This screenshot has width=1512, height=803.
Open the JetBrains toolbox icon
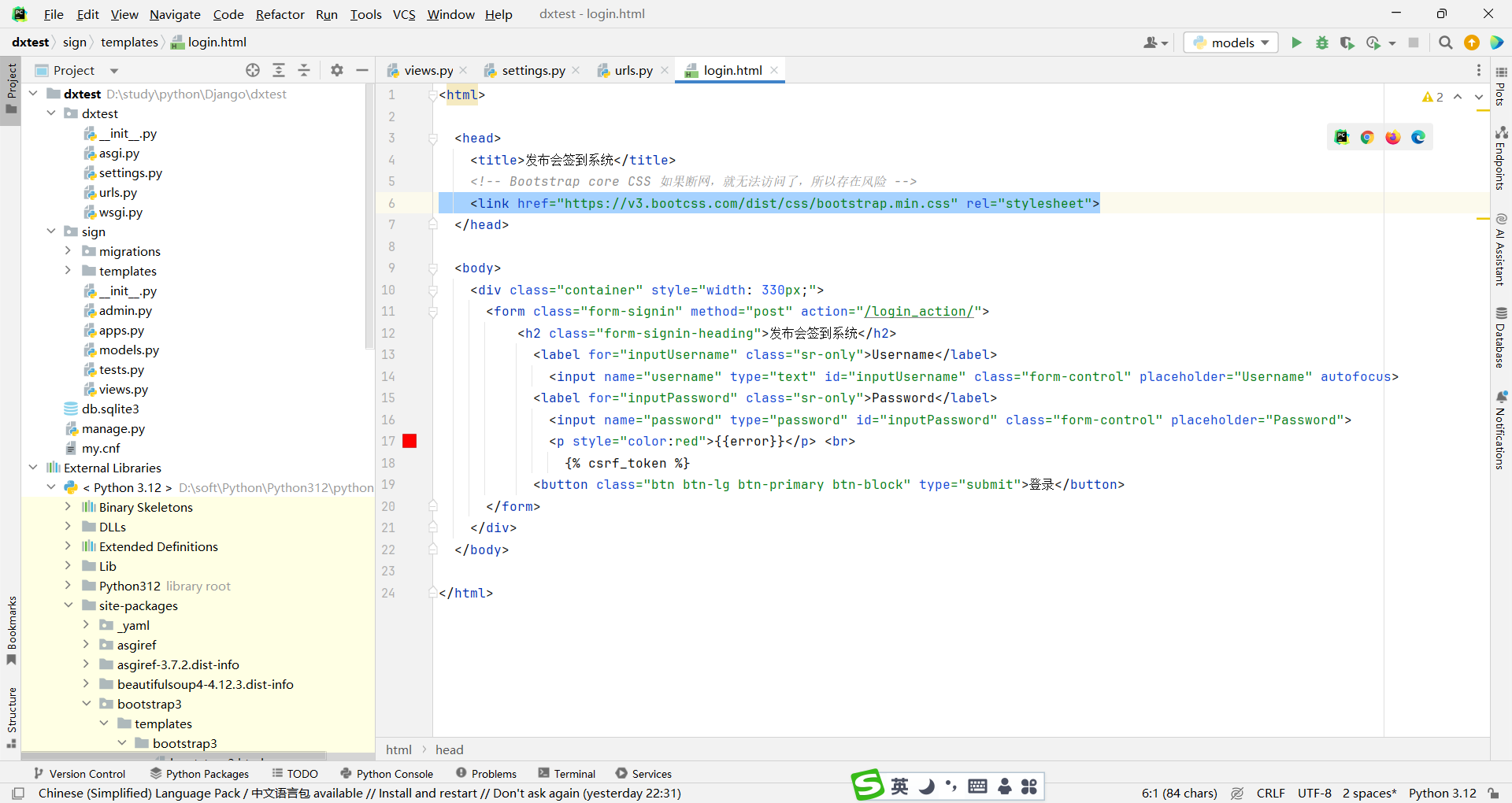(x=1497, y=43)
